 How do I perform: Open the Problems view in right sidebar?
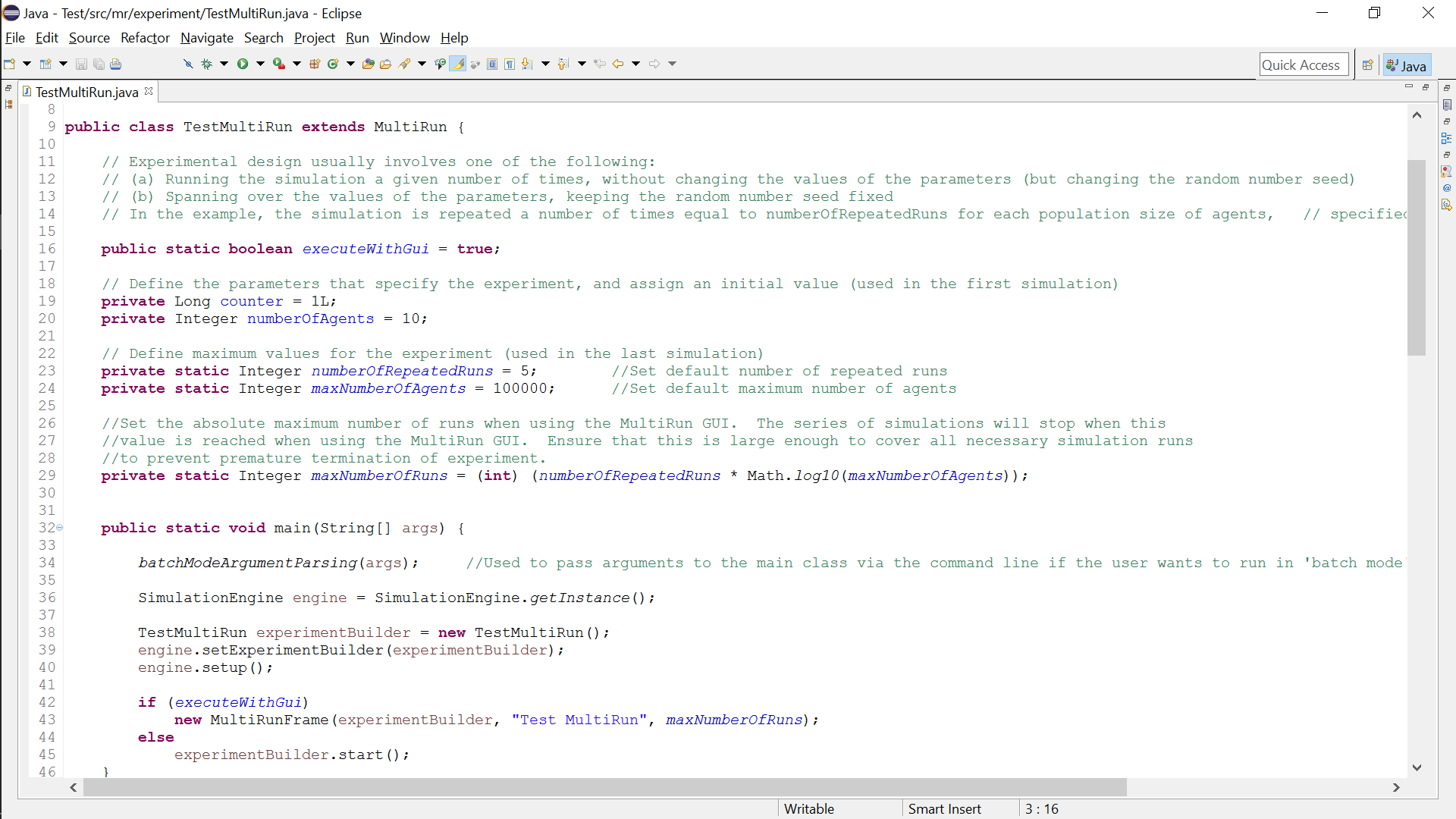pyautogui.click(x=1447, y=171)
